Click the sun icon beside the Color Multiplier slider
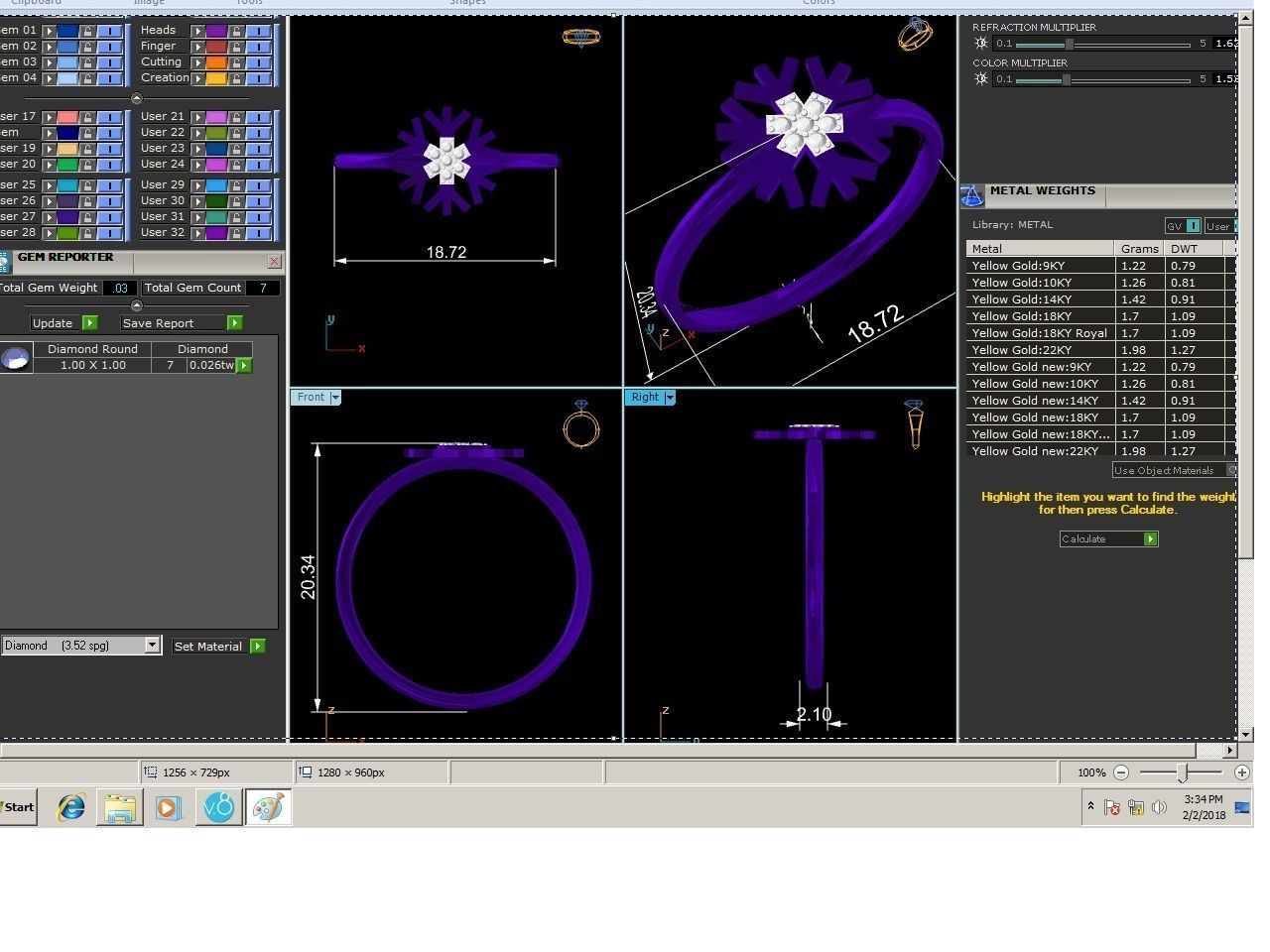 [x=981, y=78]
